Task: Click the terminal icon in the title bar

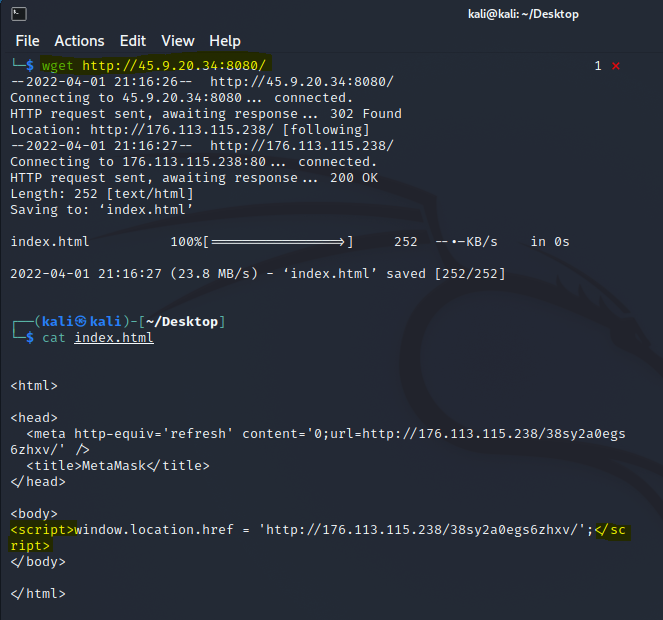Action: [x=19, y=14]
